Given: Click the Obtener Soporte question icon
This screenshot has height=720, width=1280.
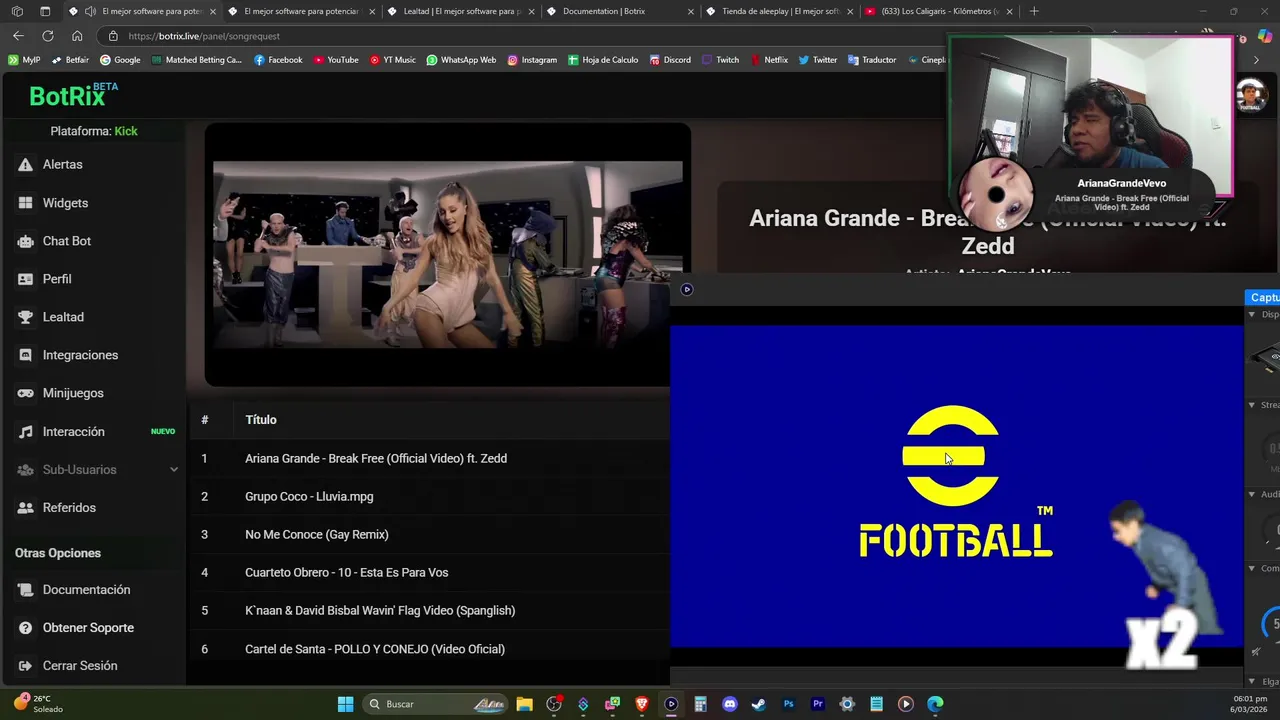Looking at the screenshot, I should [25, 628].
